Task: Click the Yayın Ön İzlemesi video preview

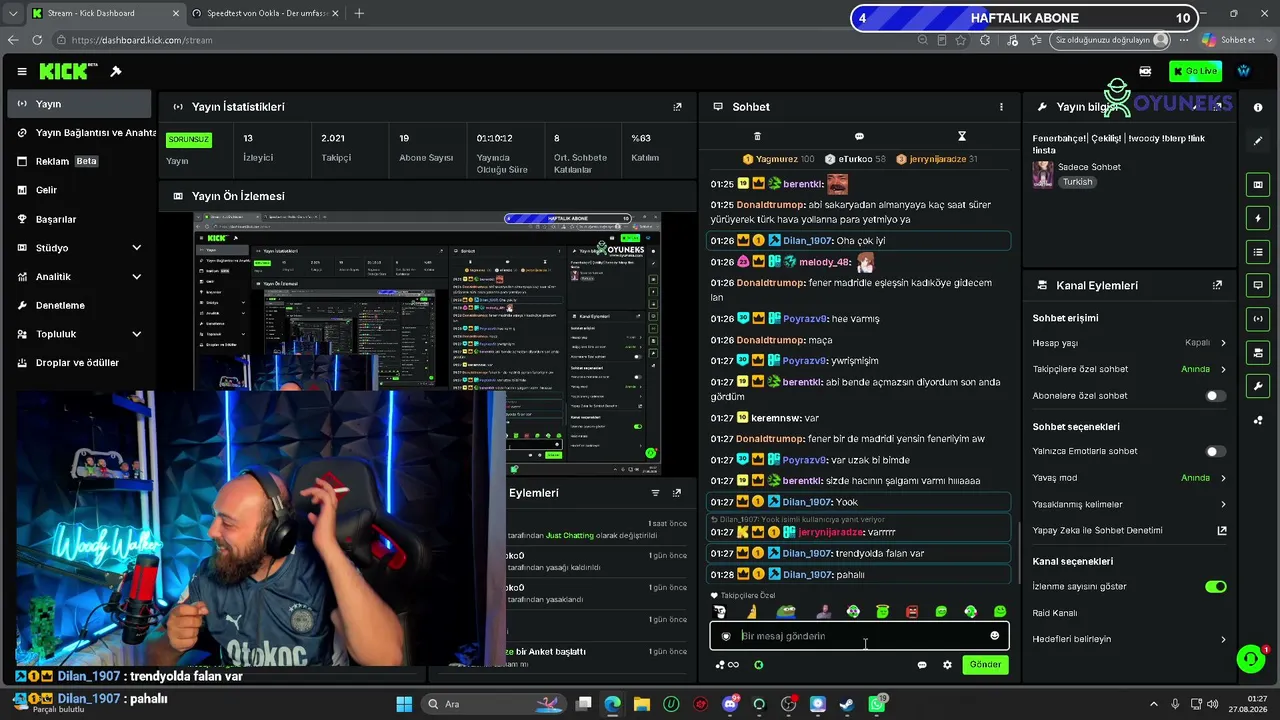Action: coord(428,342)
